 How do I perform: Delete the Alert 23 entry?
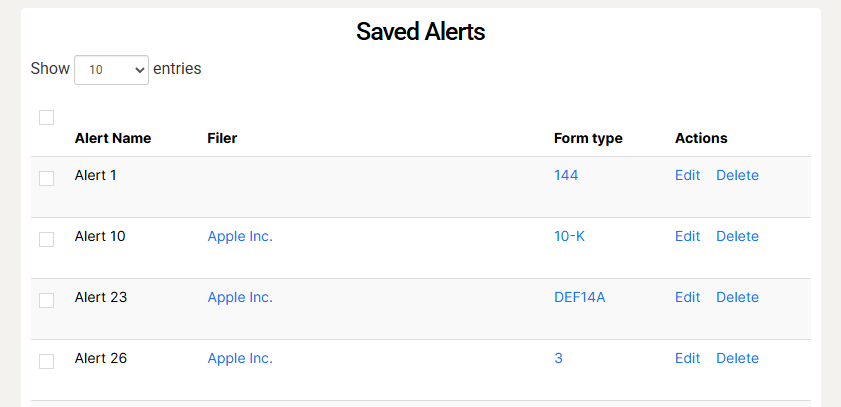pyautogui.click(x=737, y=298)
